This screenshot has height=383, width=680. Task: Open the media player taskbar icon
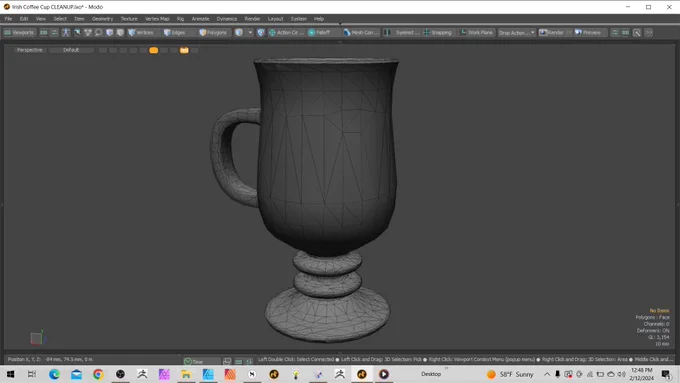click(x=384, y=374)
